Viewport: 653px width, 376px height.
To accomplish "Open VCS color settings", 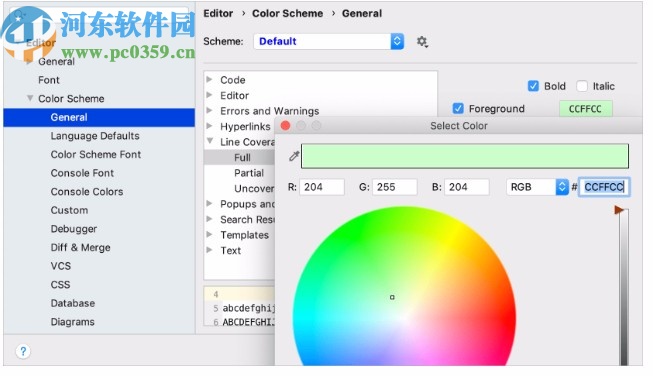I will (x=61, y=266).
